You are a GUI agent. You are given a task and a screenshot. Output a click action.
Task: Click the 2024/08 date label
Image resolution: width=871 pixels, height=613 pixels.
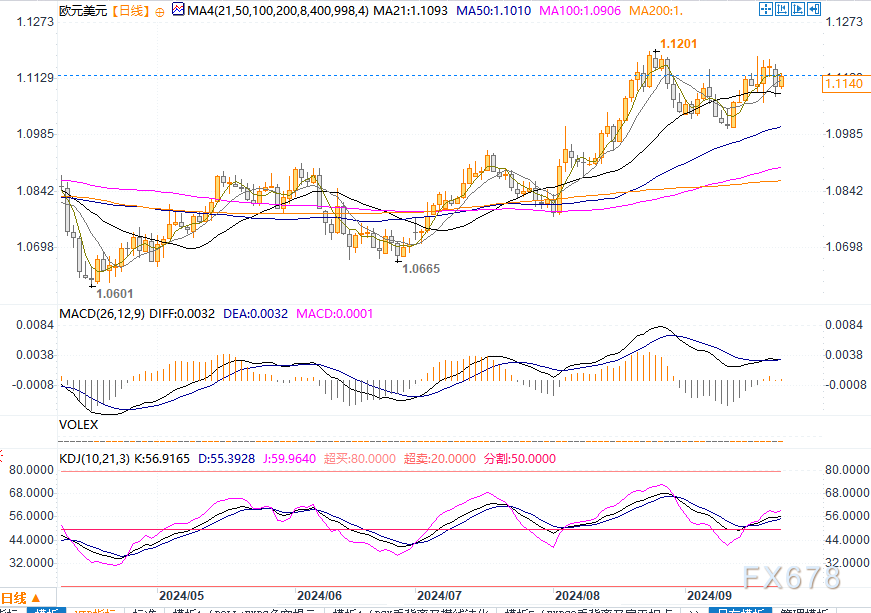578,596
